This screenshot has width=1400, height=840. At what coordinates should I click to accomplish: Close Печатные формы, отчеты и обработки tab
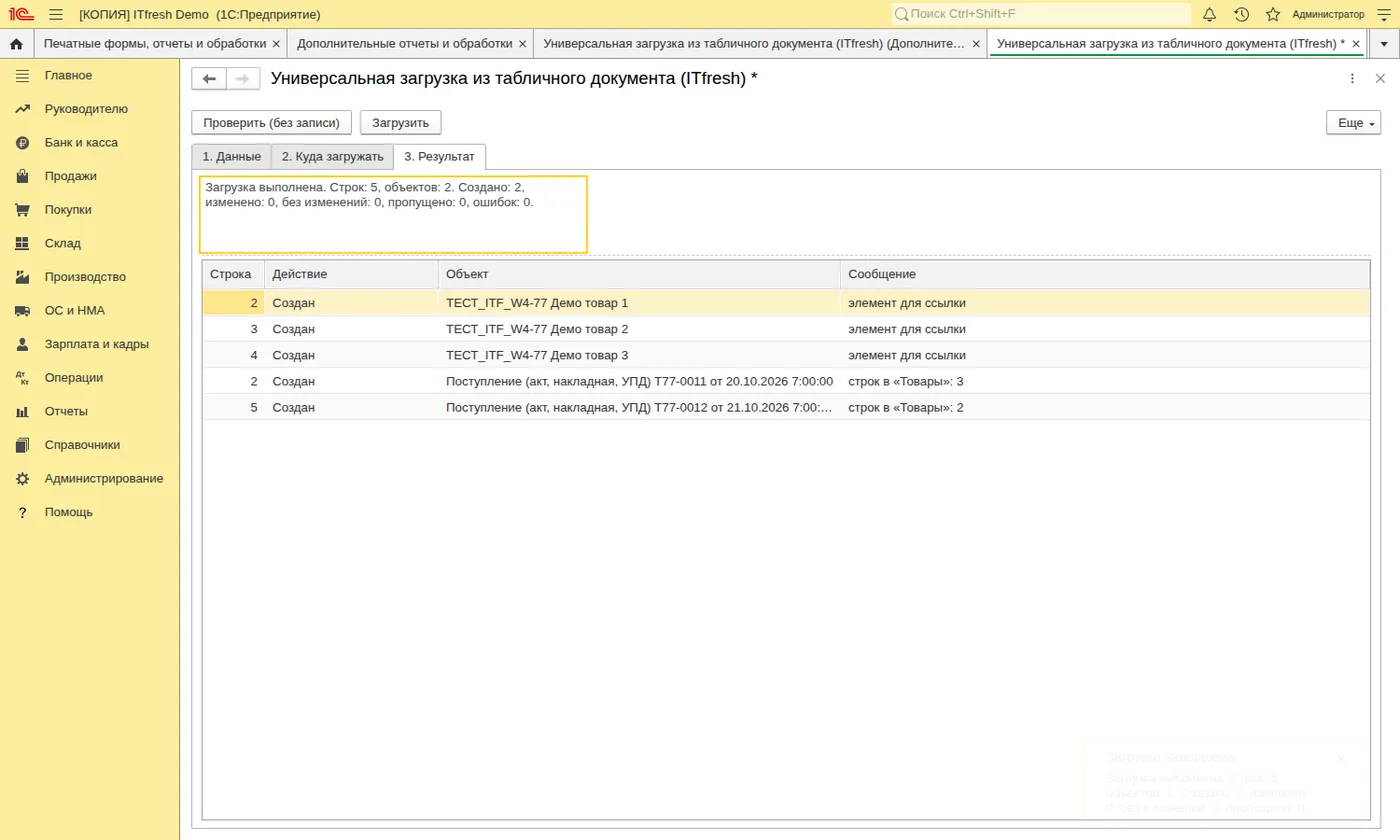click(x=276, y=44)
